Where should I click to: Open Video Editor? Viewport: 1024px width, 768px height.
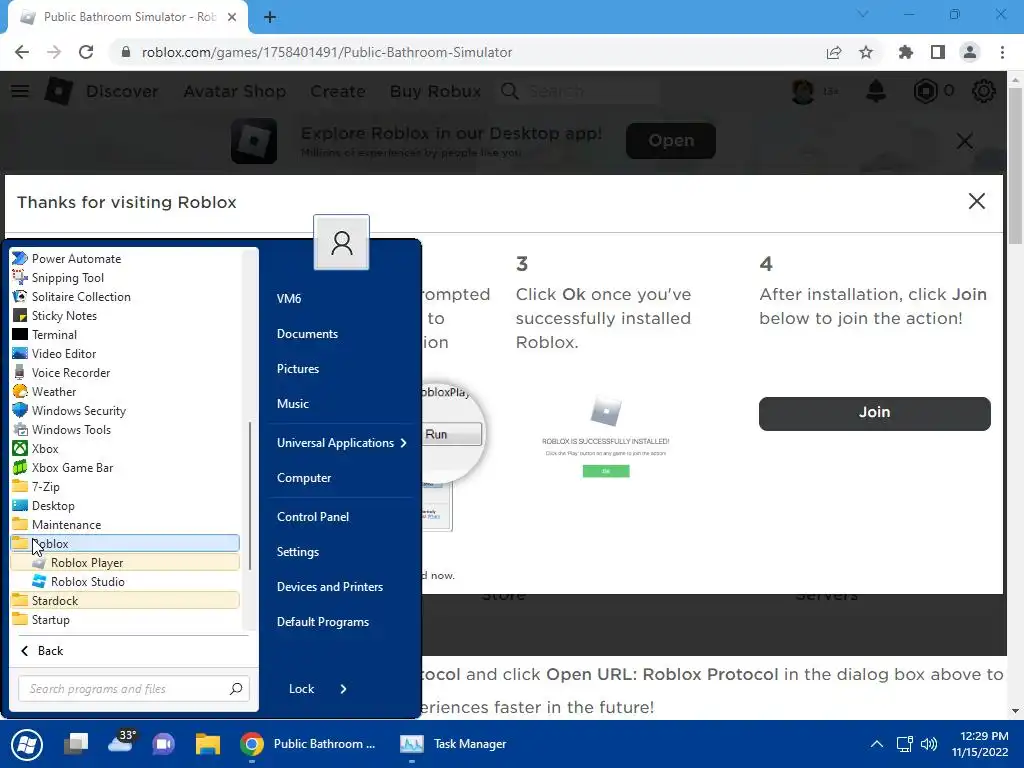point(125,353)
